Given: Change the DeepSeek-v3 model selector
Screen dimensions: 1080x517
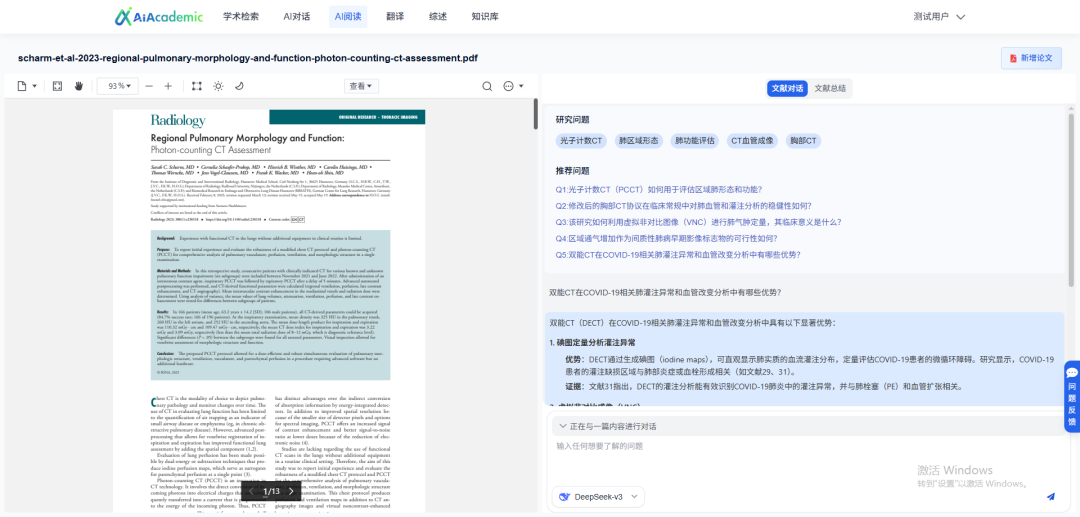Looking at the screenshot, I should pos(599,496).
